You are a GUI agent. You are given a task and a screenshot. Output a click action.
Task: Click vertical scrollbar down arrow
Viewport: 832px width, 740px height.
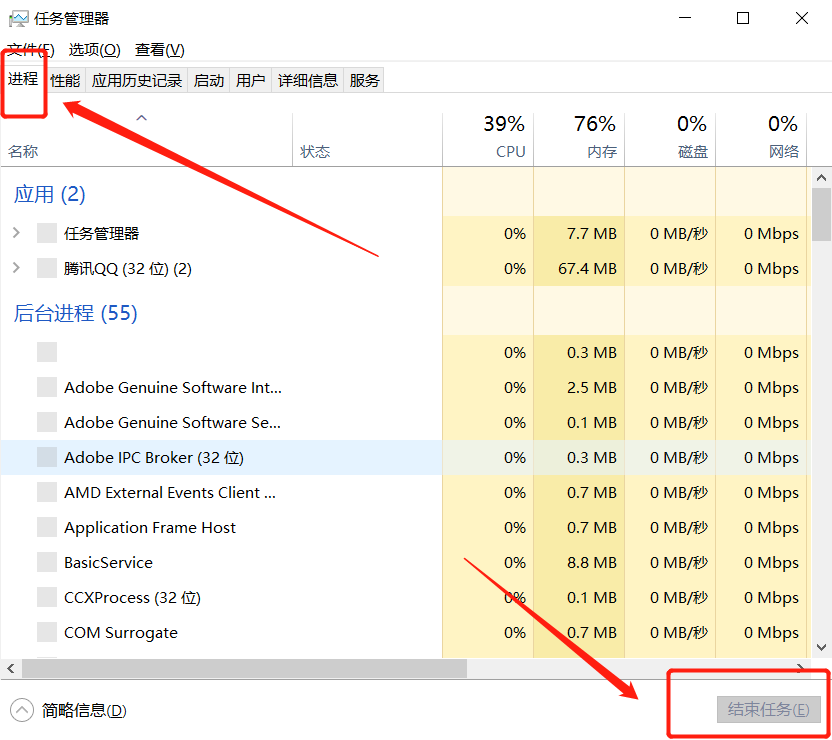pyautogui.click(x=821, y=647)
